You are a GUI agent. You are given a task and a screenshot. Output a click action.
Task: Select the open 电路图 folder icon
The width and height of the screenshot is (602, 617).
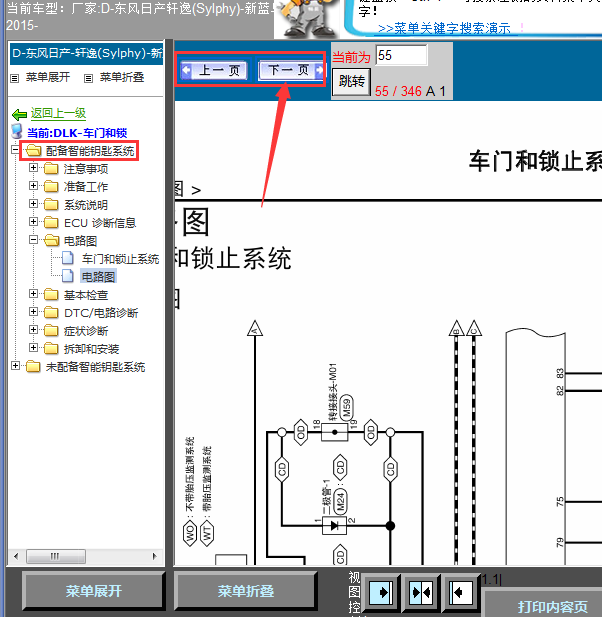51,240
